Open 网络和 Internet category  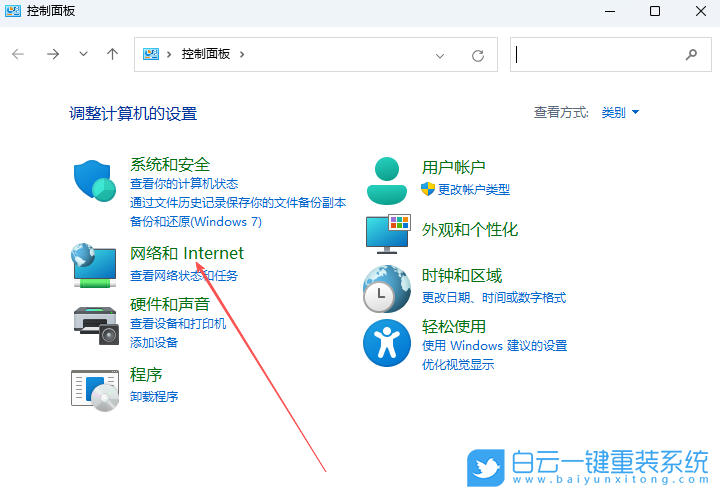(187, 253)
